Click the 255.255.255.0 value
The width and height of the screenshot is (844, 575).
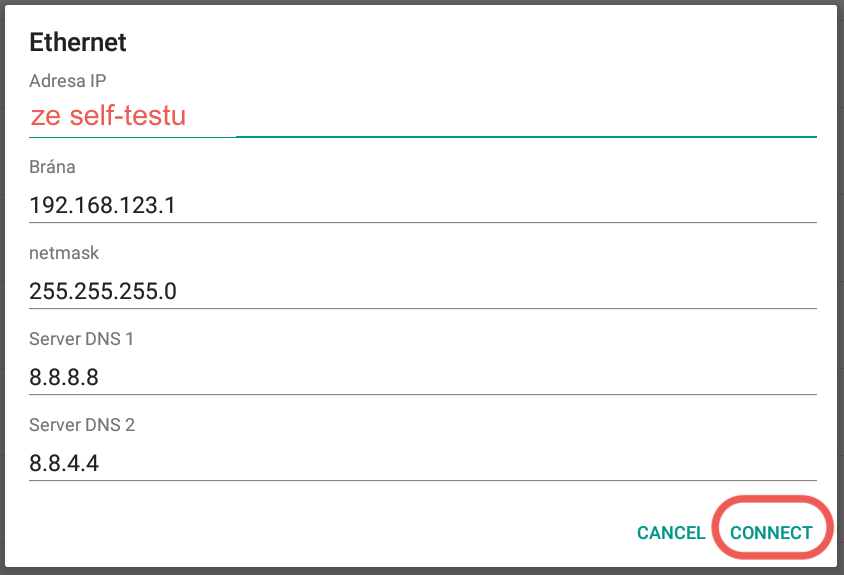[x=103, y=292]
